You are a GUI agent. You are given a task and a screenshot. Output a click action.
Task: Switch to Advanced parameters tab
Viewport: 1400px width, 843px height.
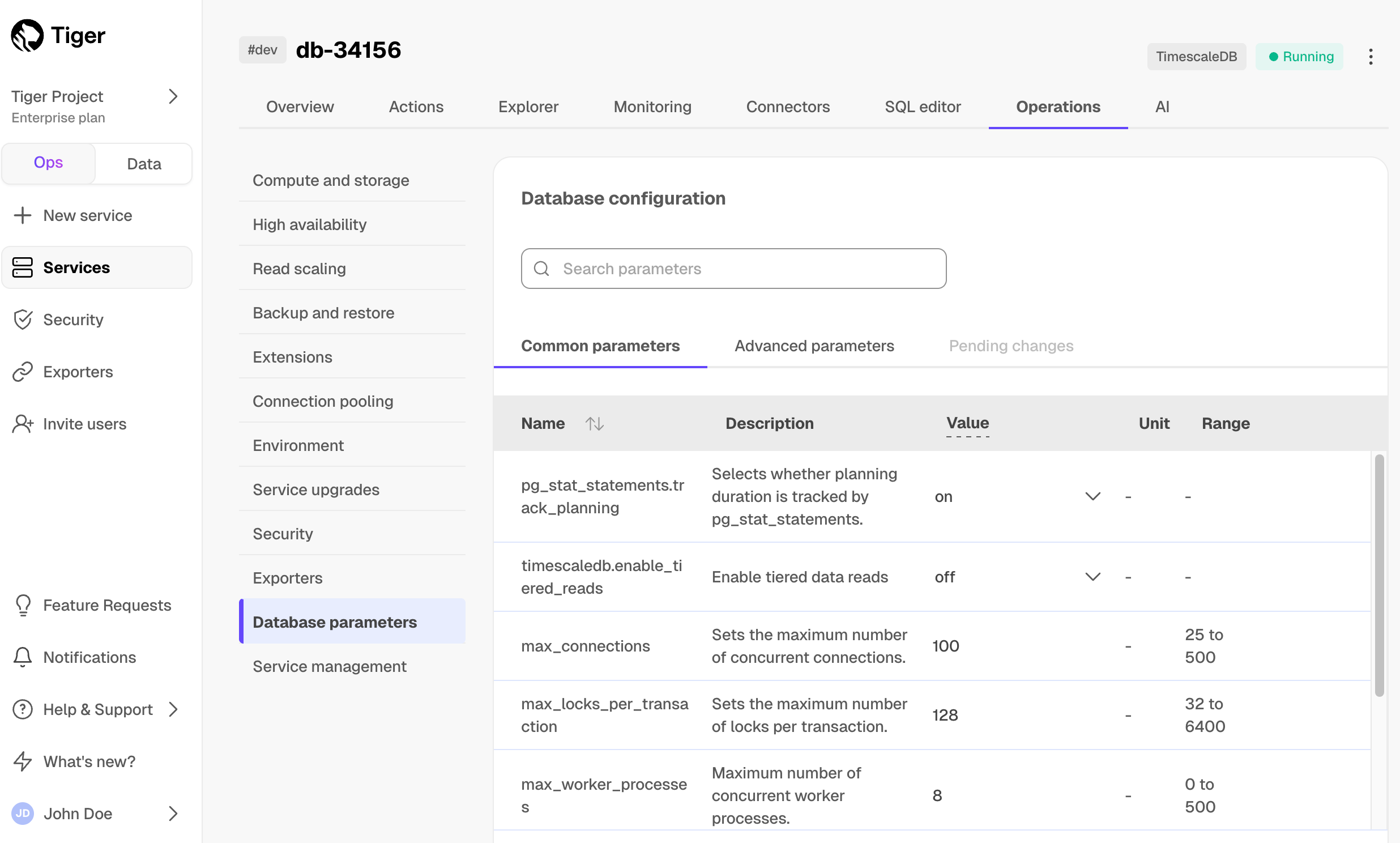pos(813,346)
